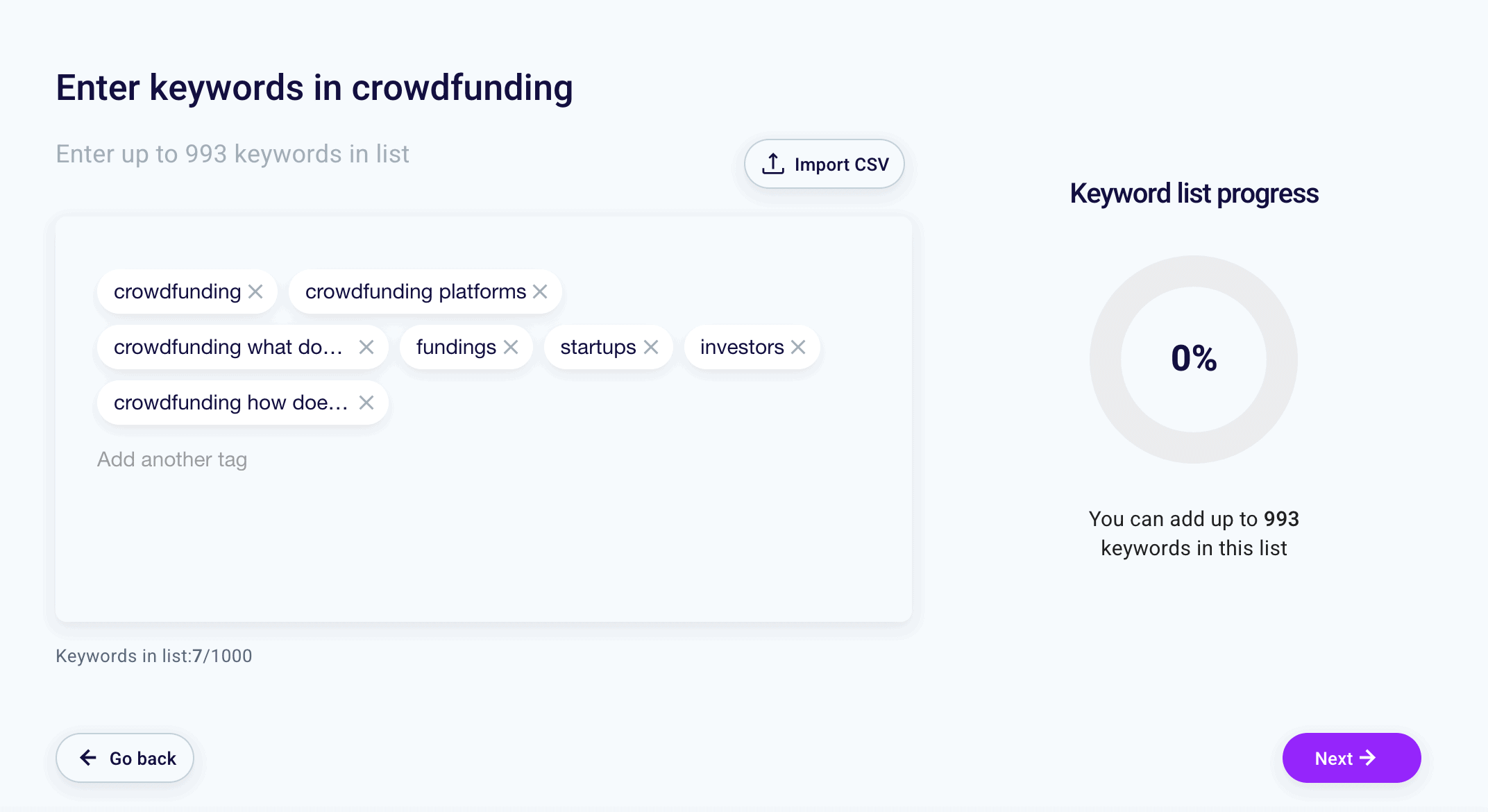Click the left arrow in Go back
This screenshot has width=1488, height=812.
click(x=88, y=758)
